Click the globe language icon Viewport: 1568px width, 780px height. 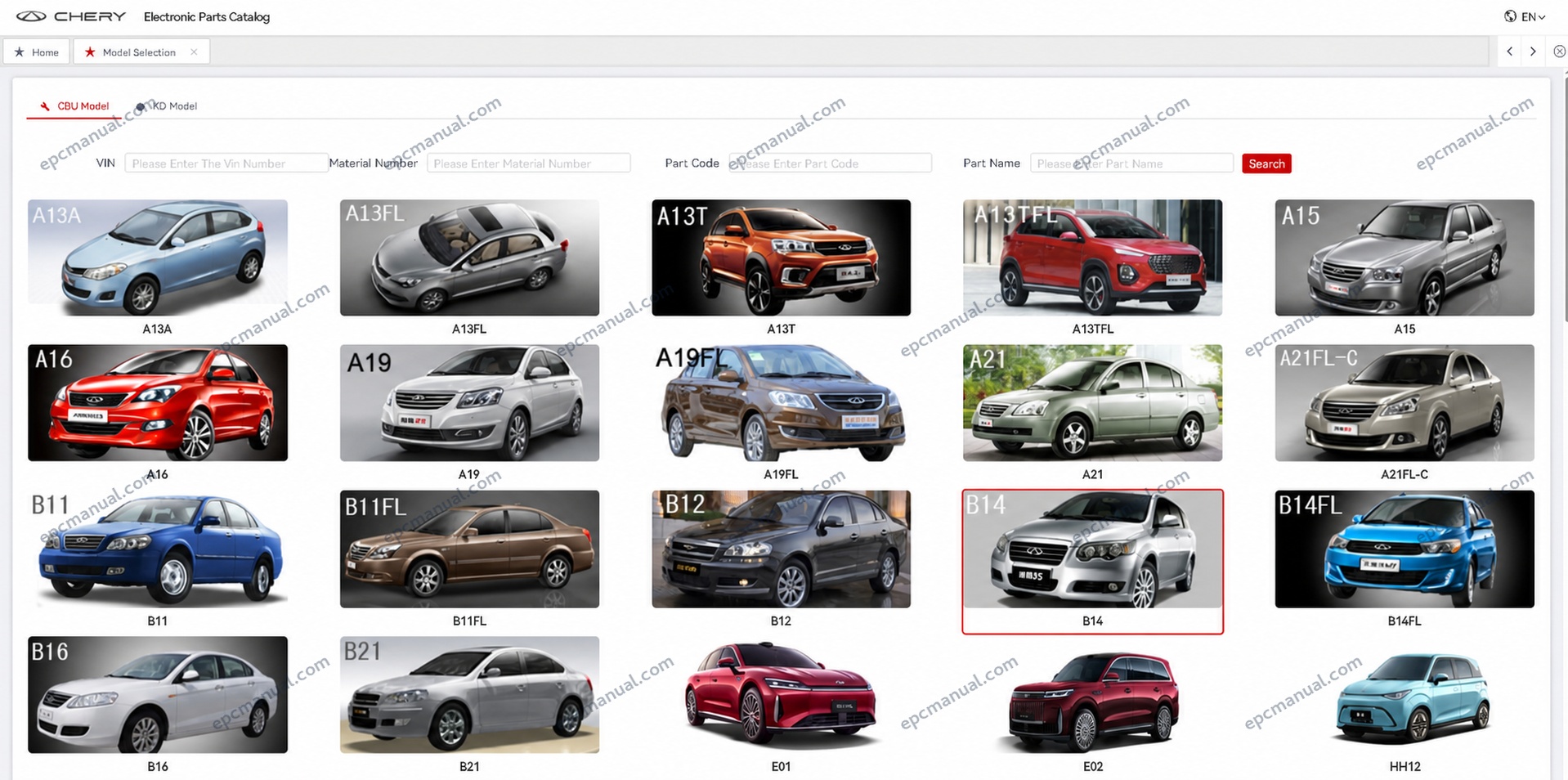pyautogui.click(x=1510, y=16)
